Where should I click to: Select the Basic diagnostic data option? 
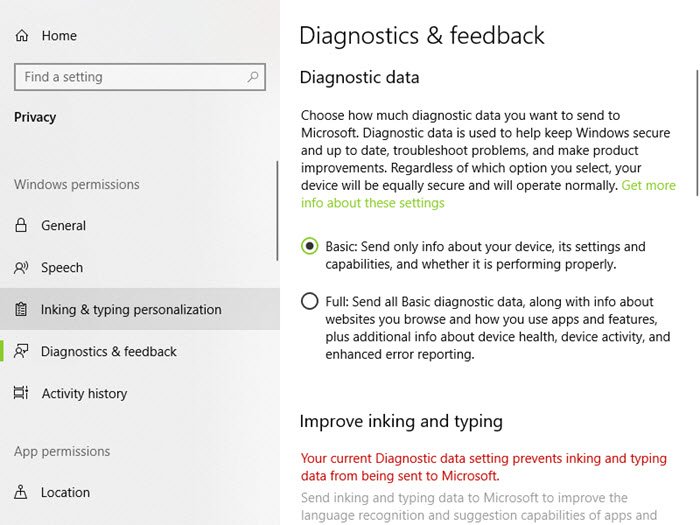click(x=310, y=246)
